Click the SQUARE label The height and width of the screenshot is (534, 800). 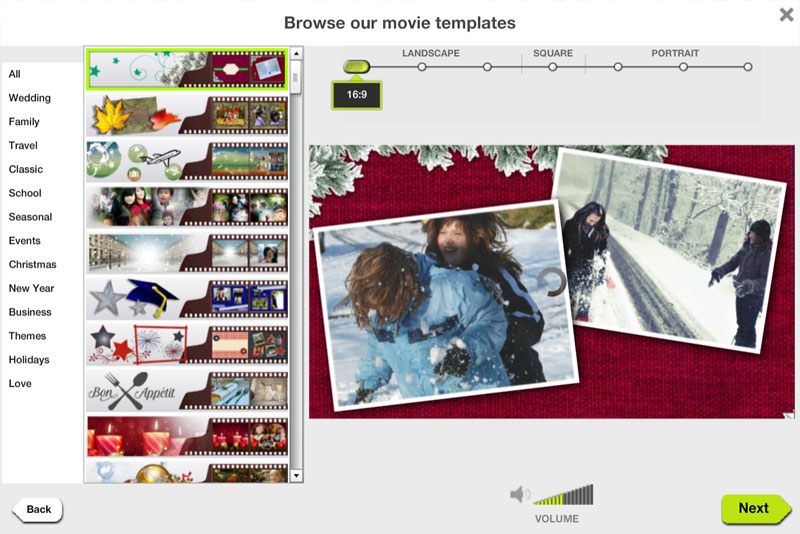[553, 53]
